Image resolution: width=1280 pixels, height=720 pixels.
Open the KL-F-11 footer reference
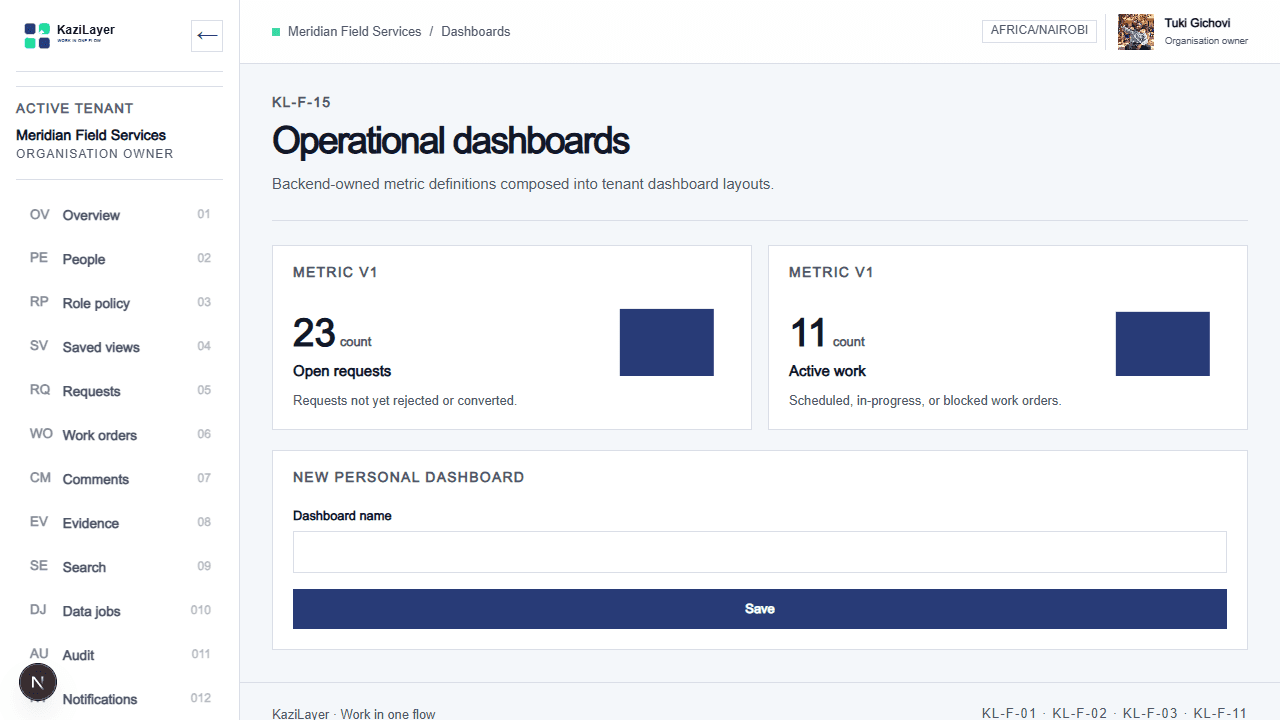coord(1220,713)
